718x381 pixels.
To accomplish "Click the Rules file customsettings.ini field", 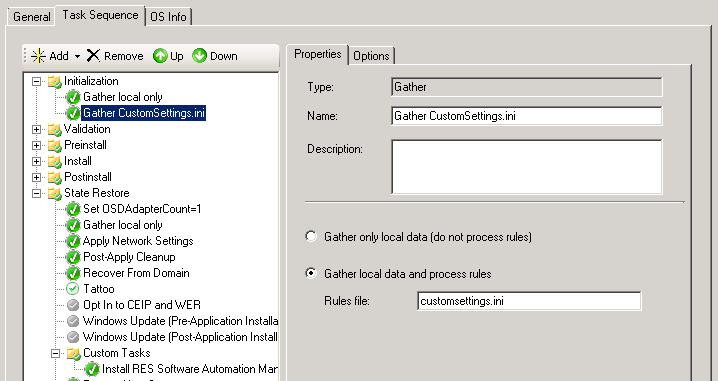I will tap(529, 301).
